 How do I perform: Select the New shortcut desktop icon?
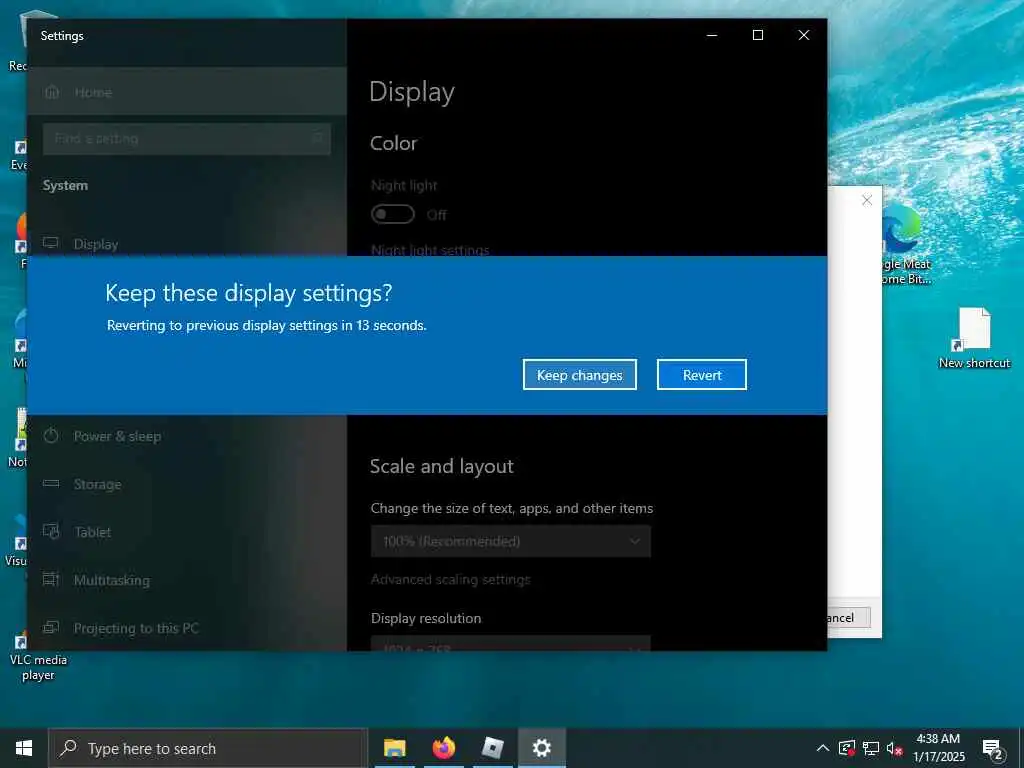click(974, 339)
